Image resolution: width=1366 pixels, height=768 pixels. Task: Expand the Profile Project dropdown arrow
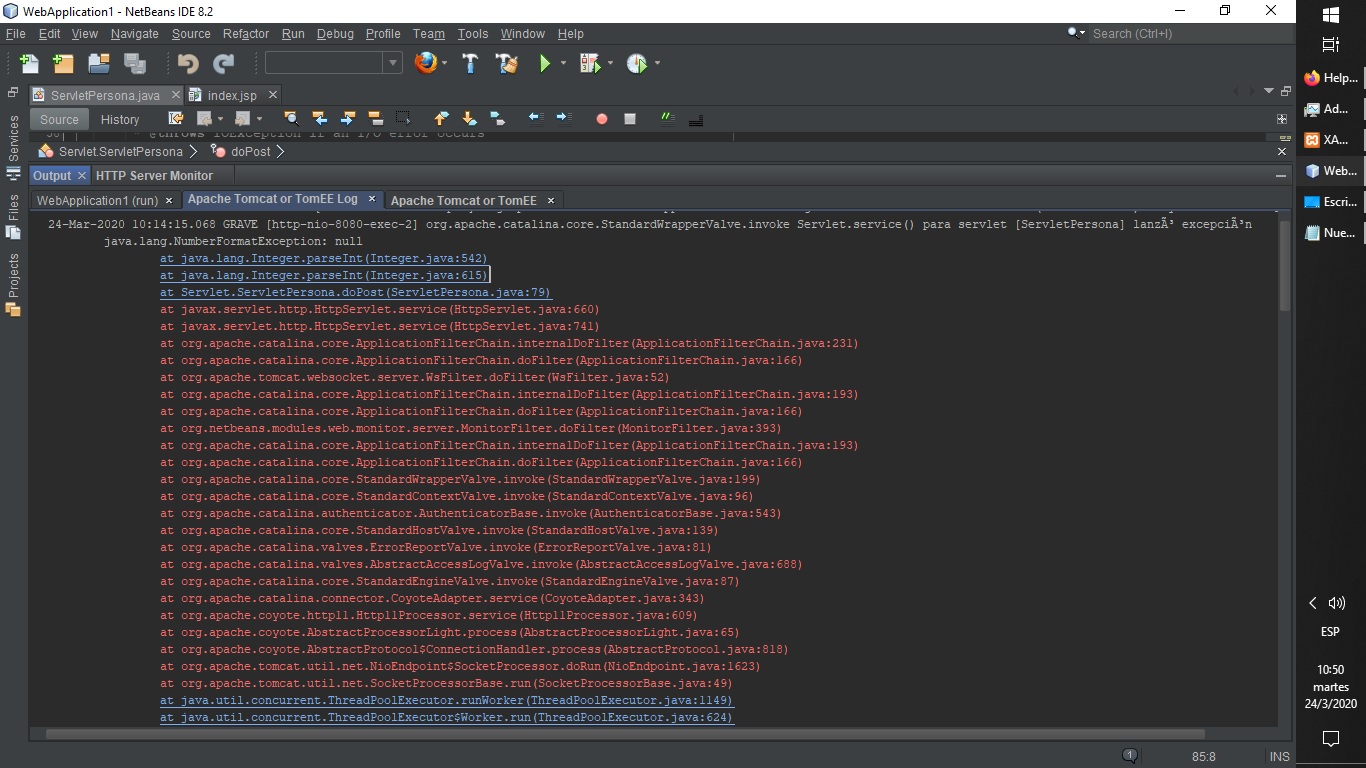pos(657,63)
